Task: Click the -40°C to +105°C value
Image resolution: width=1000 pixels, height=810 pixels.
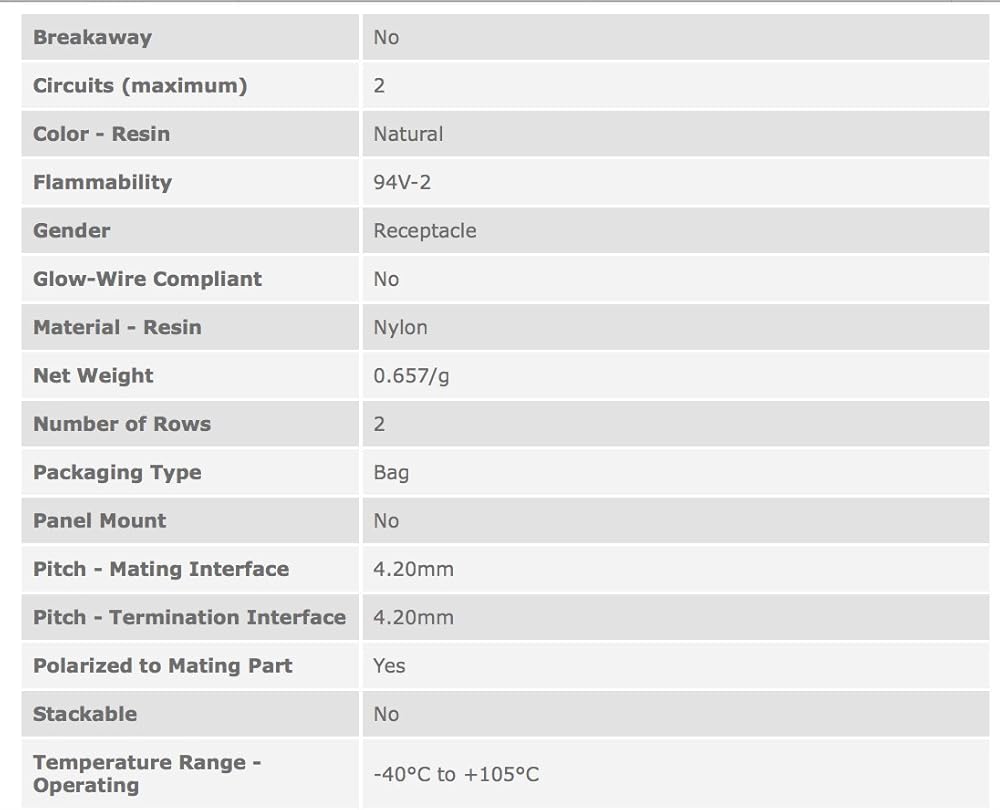Action: point(456,774)
